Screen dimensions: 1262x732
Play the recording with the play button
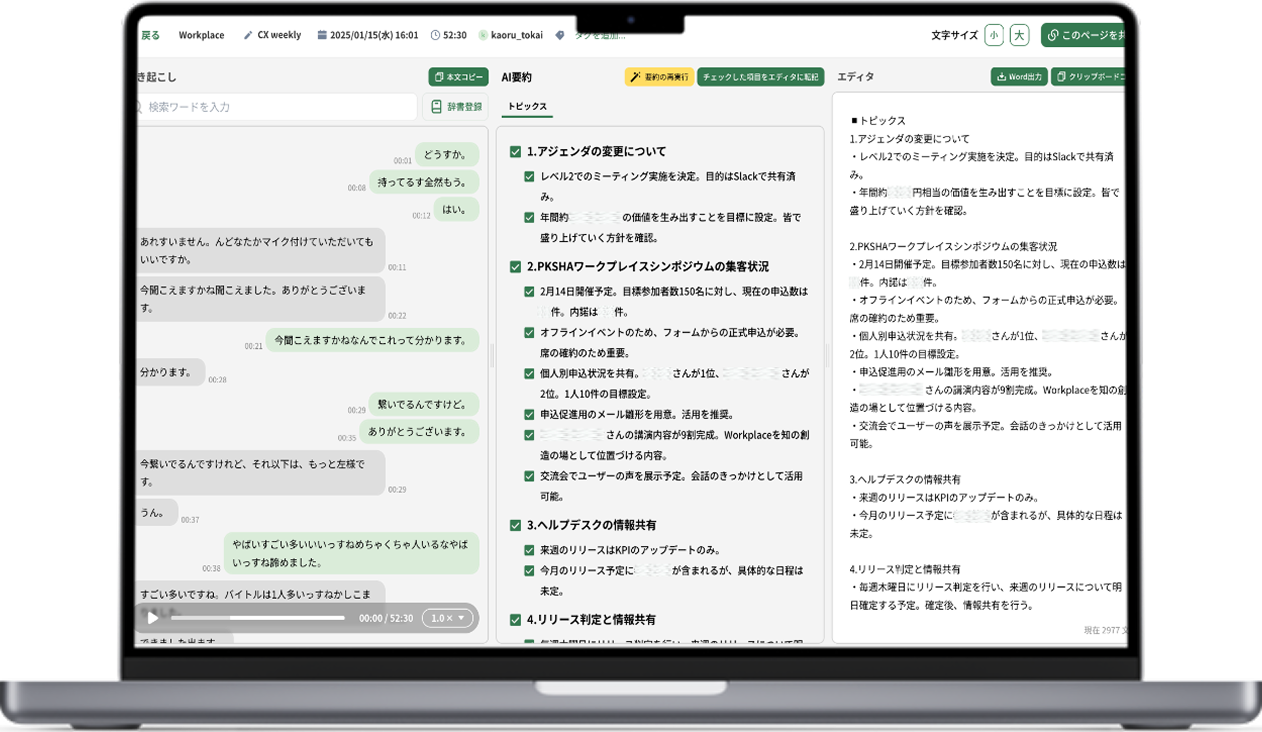[153, 618]
